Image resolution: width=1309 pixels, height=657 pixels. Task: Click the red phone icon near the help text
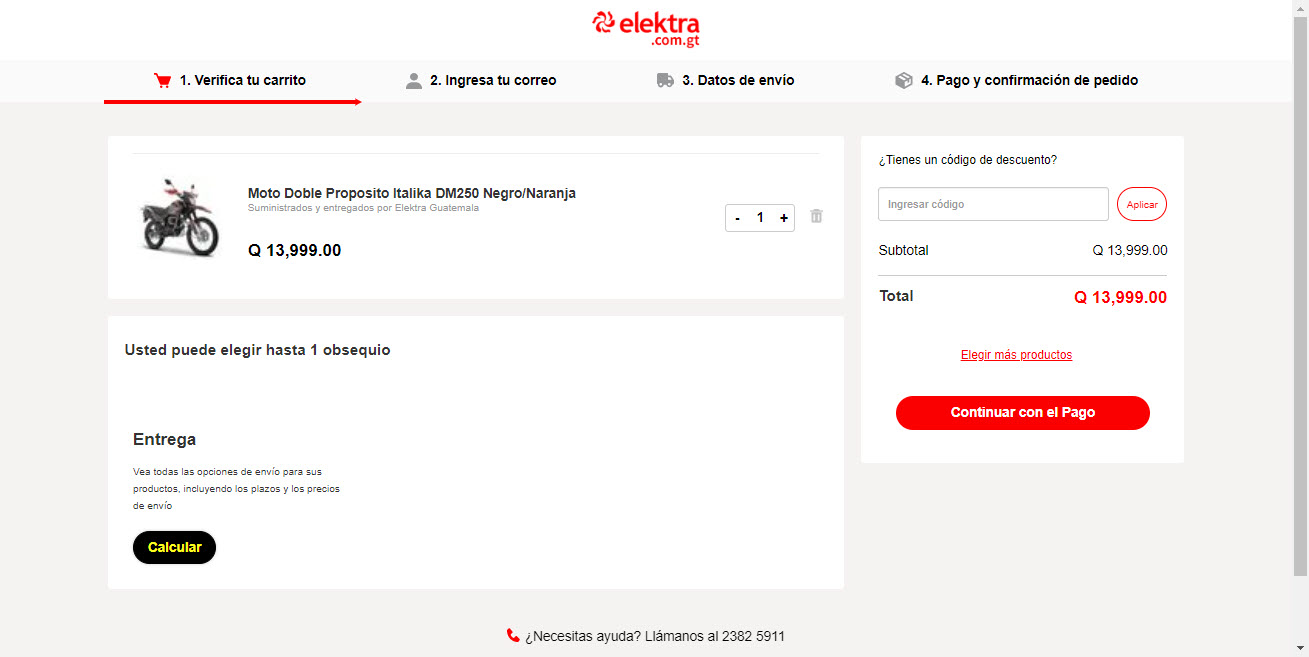tap(513, 635)
